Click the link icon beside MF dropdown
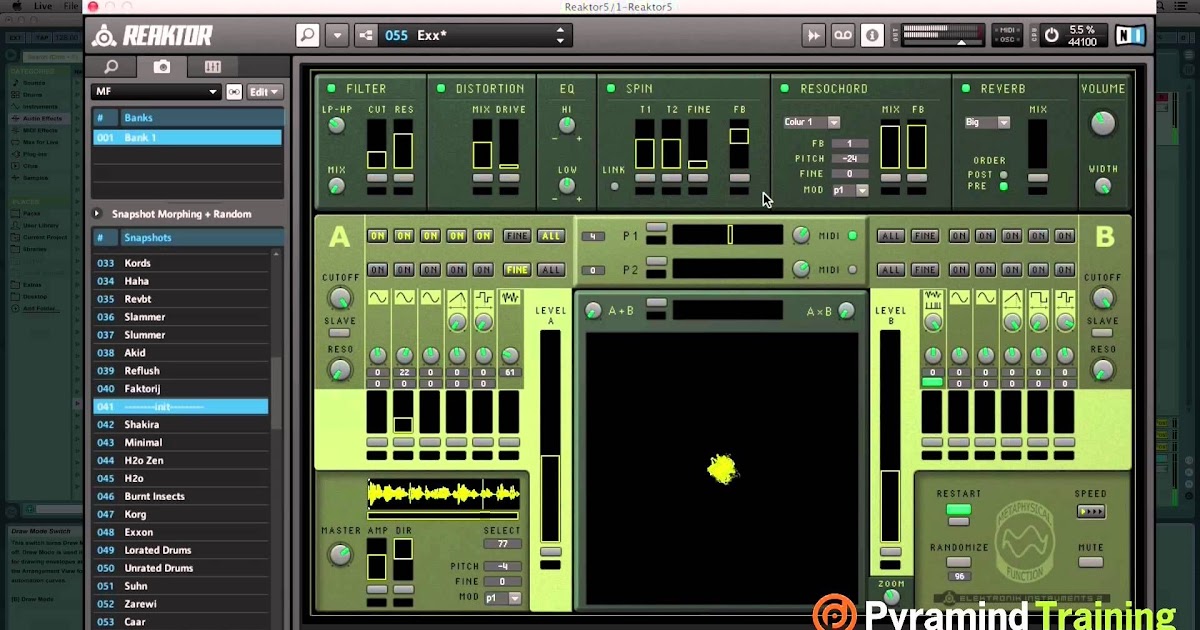Image resolution: width=1200 pixels, height=630 pixels. click(234, 91)
